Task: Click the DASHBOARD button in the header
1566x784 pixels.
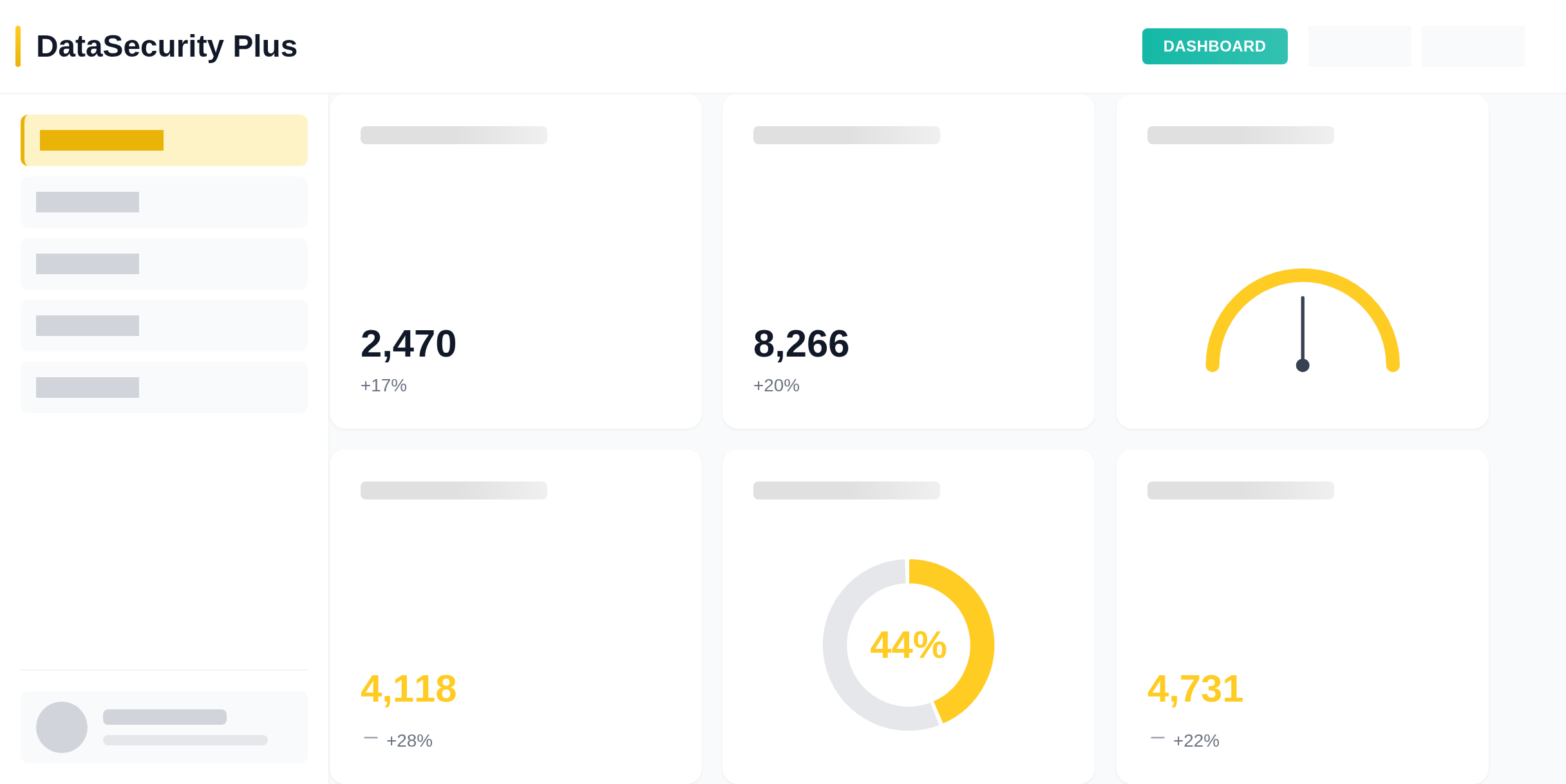Action: click(x=1214, y=46)
